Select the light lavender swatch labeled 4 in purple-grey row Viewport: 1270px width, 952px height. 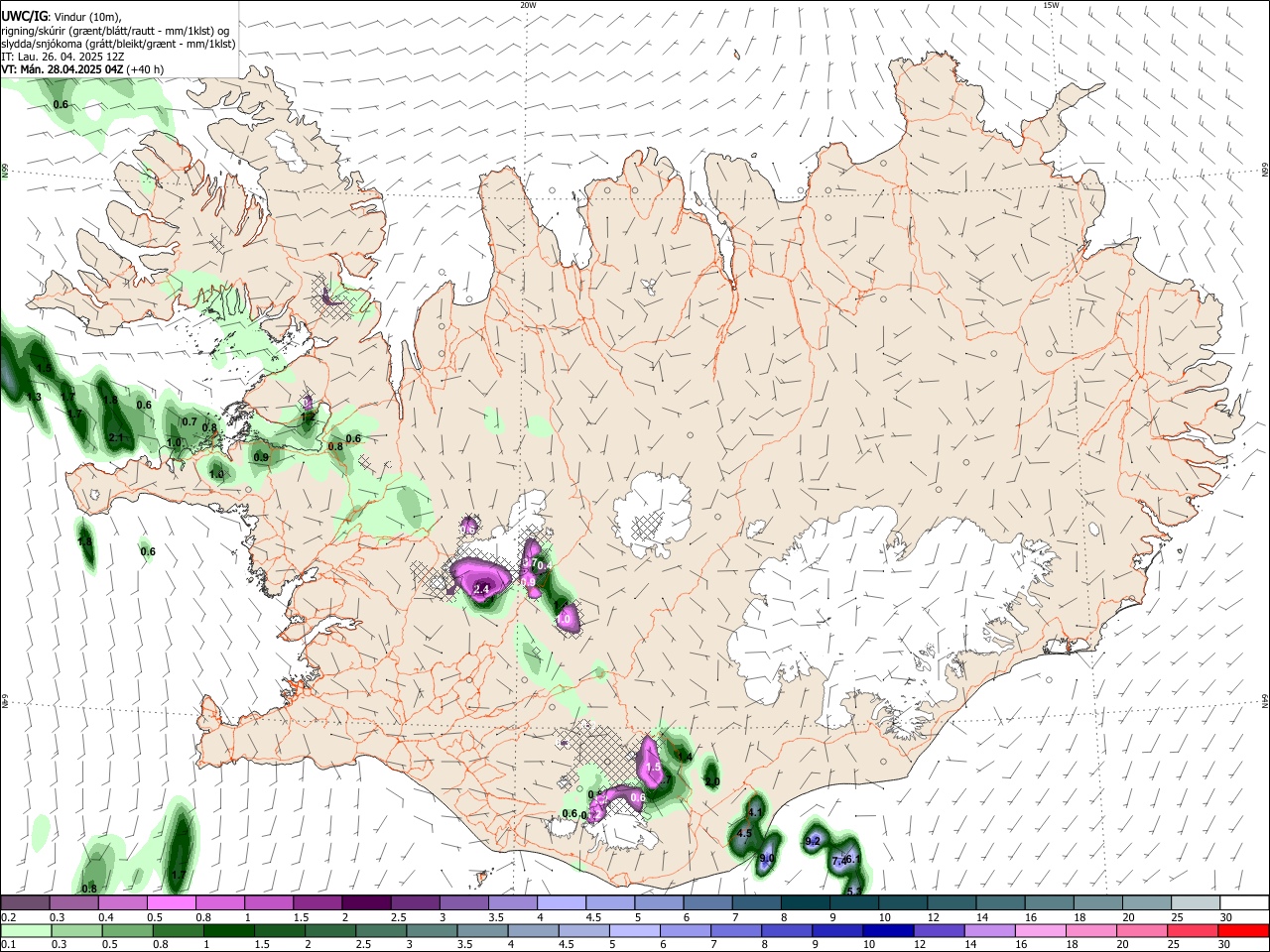pos(562,902)
